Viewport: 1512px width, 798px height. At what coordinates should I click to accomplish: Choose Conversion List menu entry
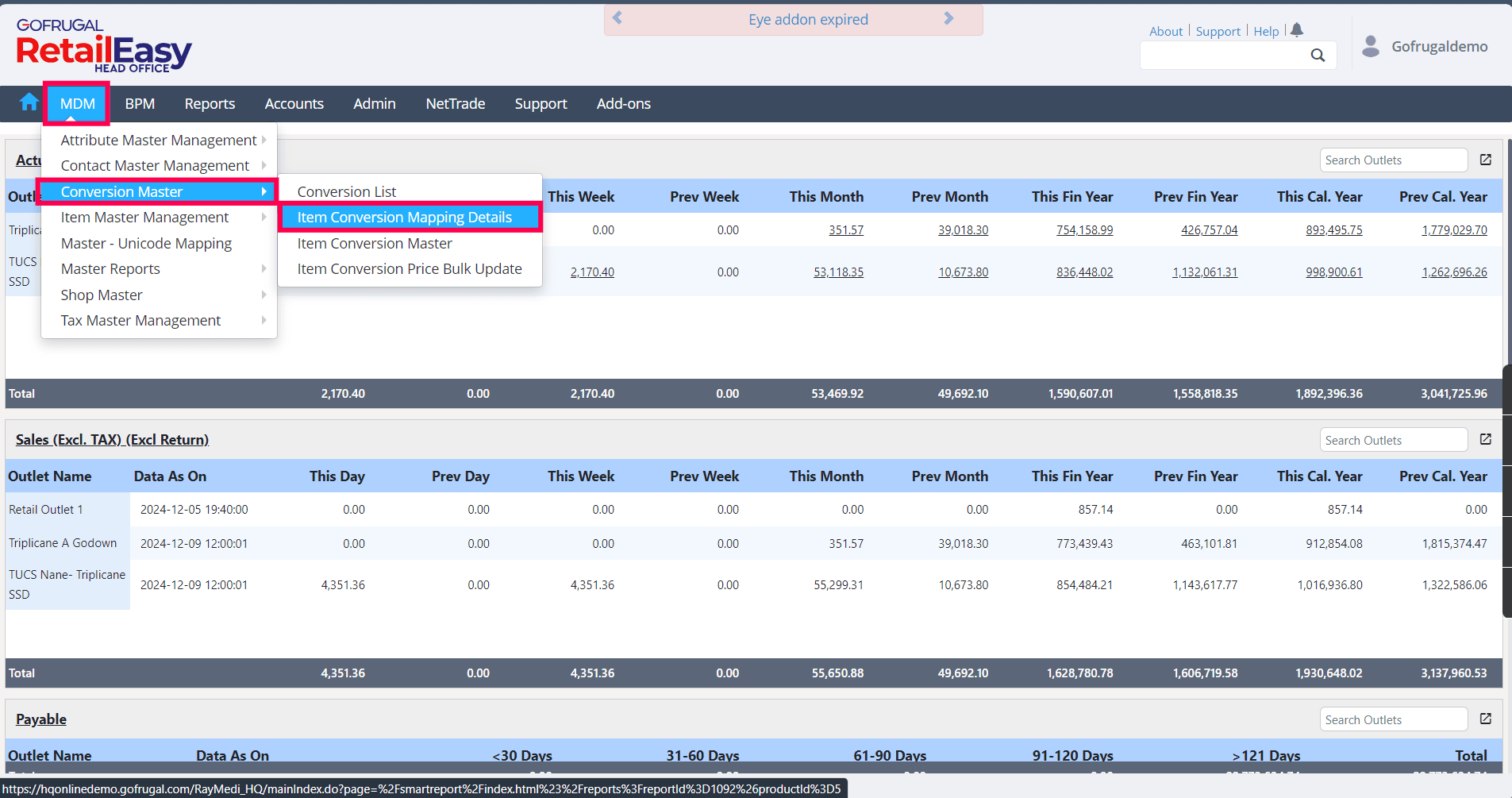(x=347, y=192)
